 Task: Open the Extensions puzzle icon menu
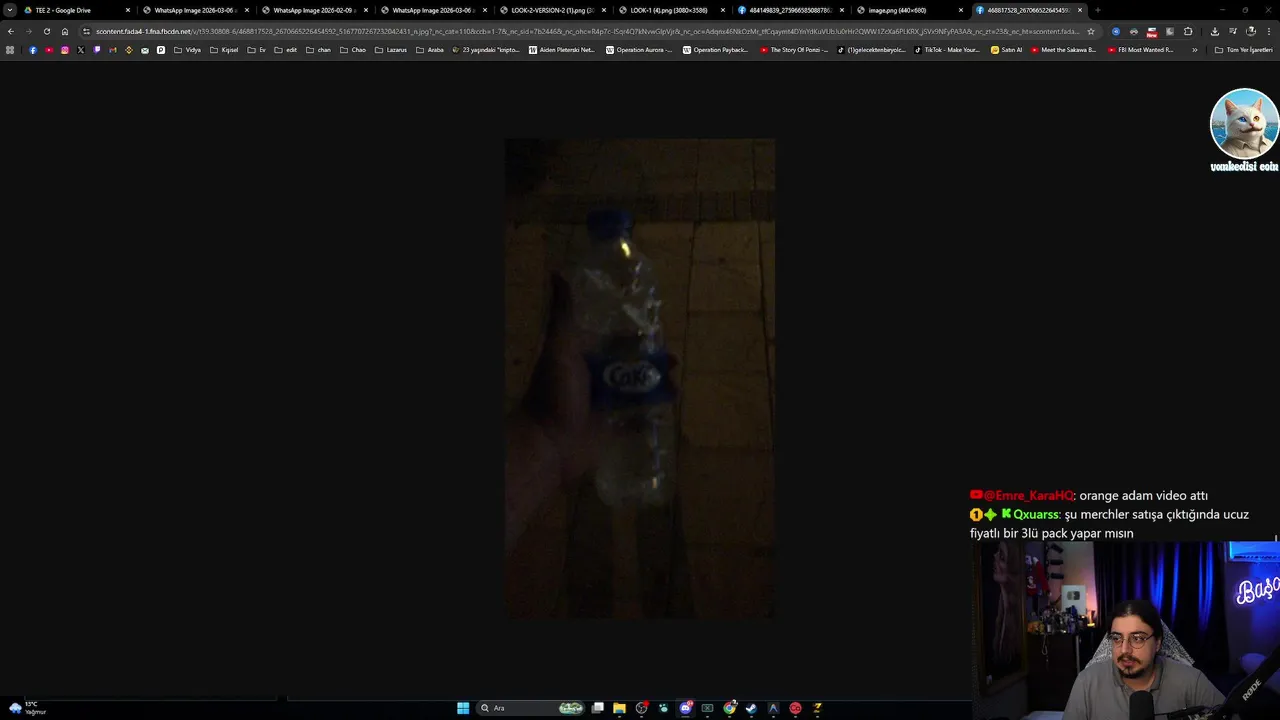[1188, 31]
